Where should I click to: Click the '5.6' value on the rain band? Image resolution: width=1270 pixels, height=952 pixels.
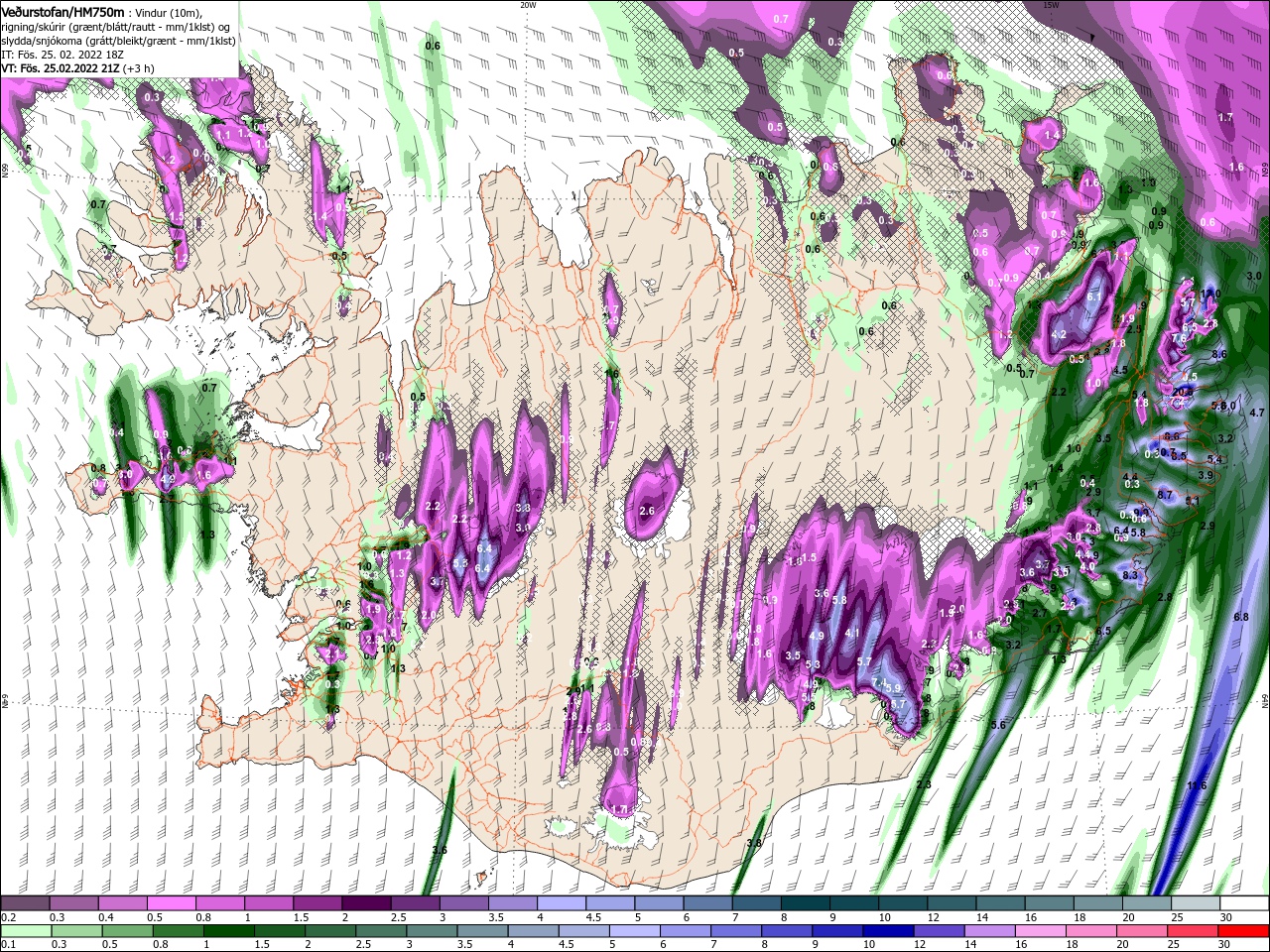[998, 725]
